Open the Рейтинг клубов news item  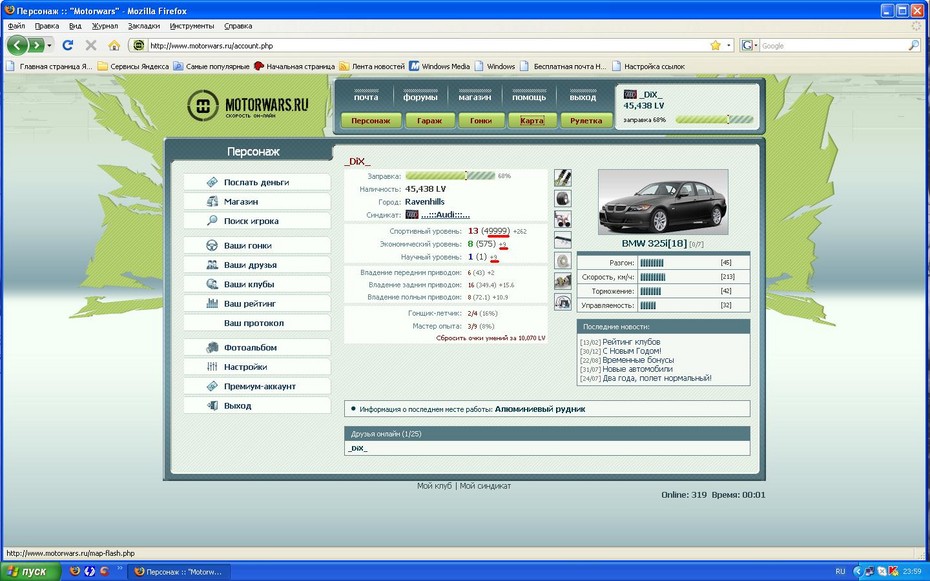coord(631,342)
